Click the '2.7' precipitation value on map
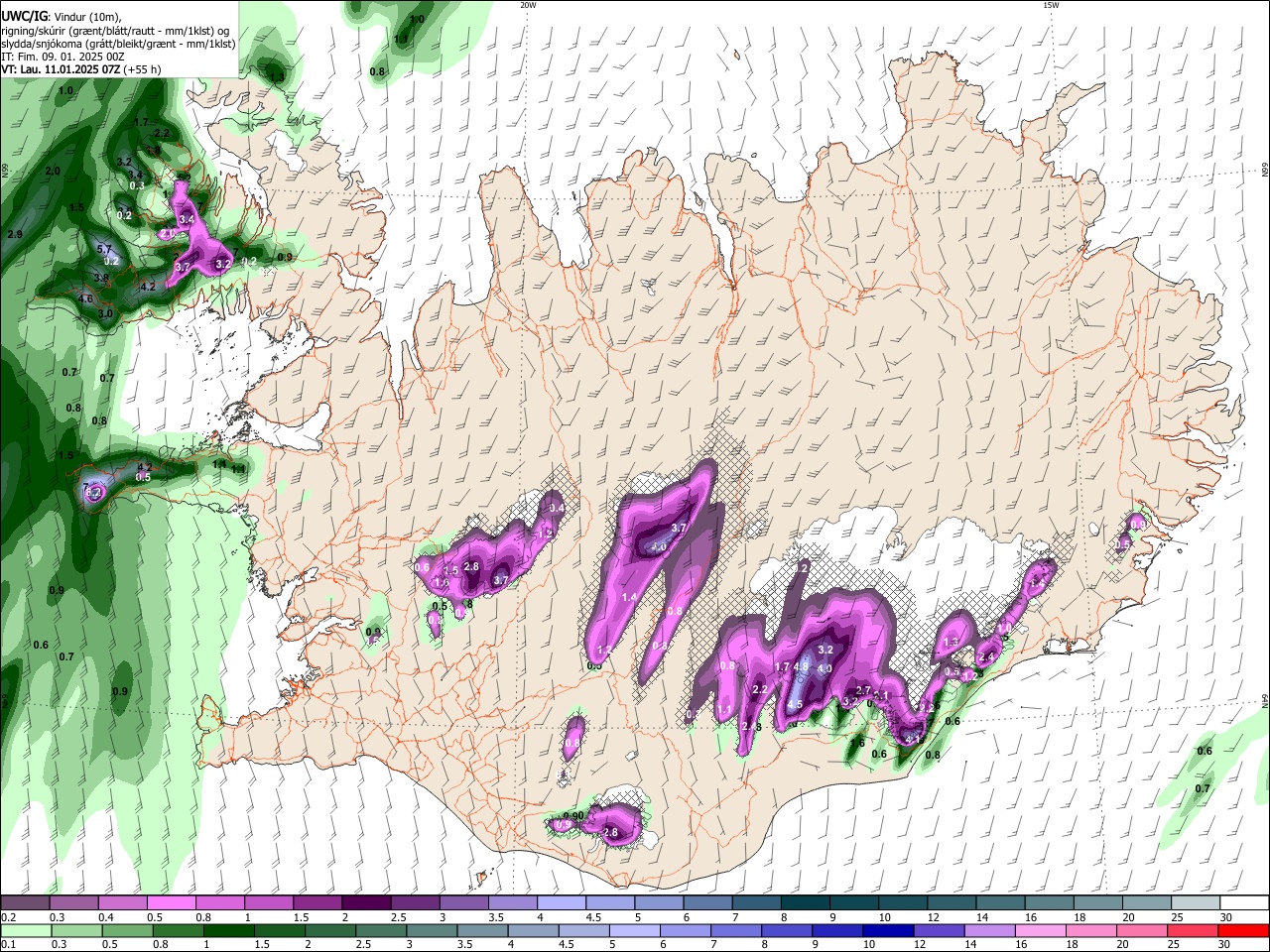 863,690
